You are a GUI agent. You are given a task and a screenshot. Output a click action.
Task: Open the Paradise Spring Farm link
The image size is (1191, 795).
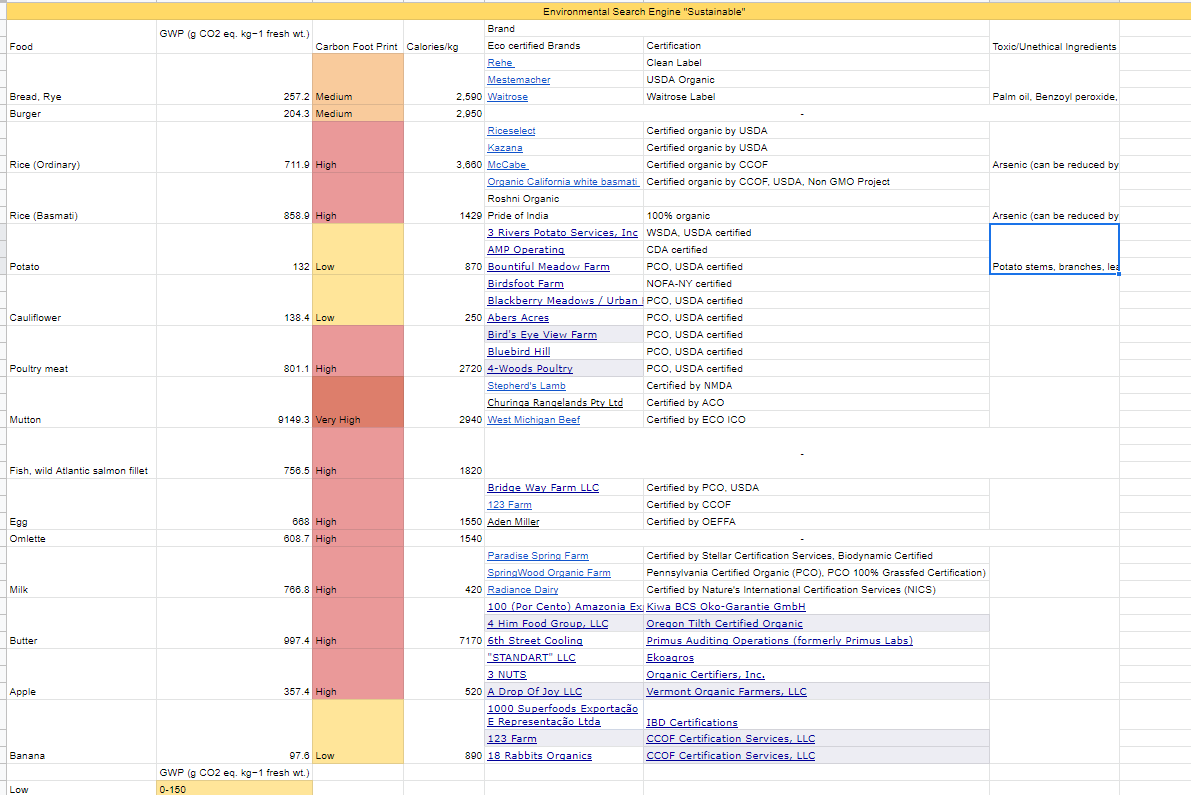point(538,556)
